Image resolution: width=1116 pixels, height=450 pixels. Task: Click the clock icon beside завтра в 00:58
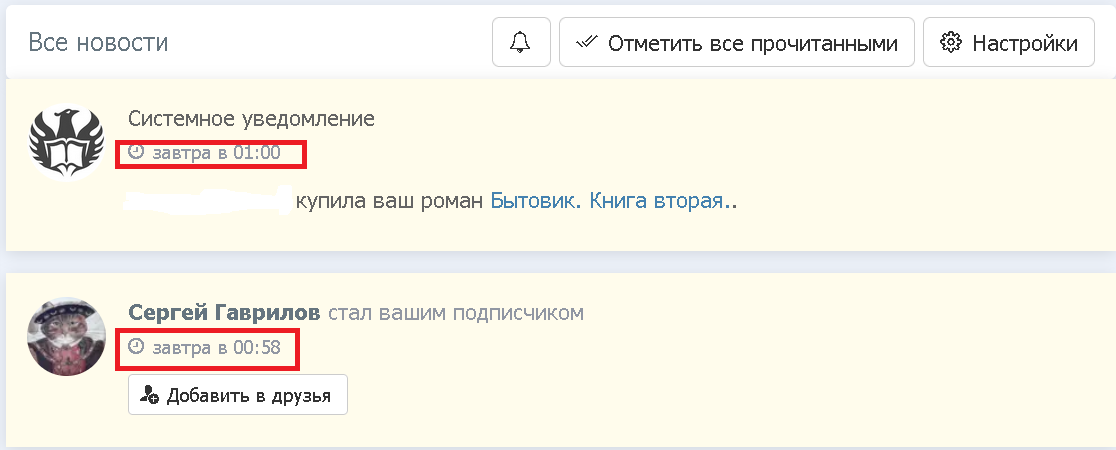tap(137, 348)
